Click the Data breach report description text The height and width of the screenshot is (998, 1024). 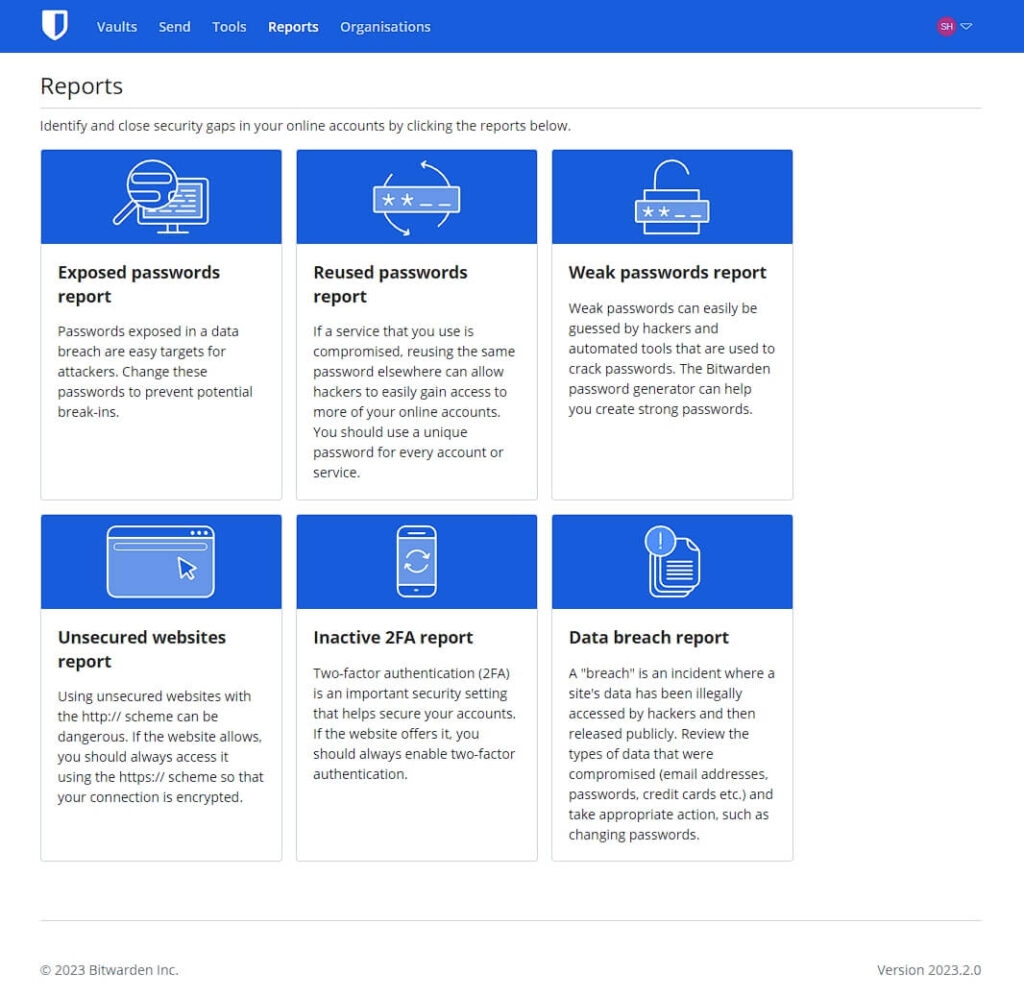[x=671, y=753]
